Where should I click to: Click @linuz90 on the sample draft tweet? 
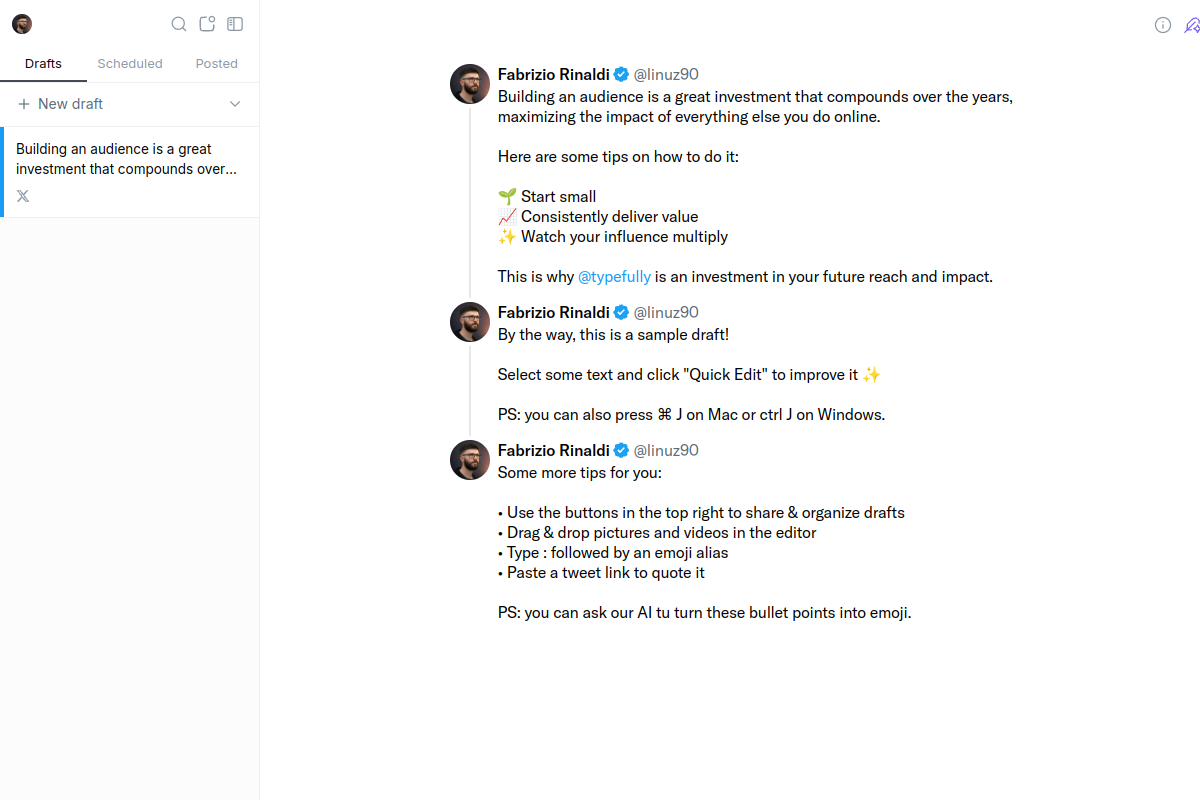click(x=665, y=311)
